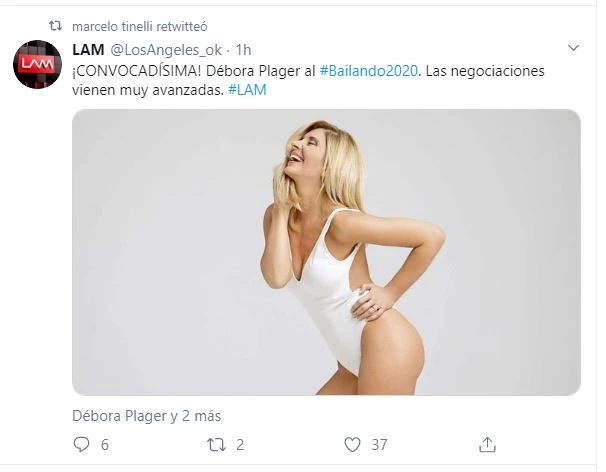Click the tweet text about negociaciones
Viewport: 606px width, 472px height.
pos(308,80)
